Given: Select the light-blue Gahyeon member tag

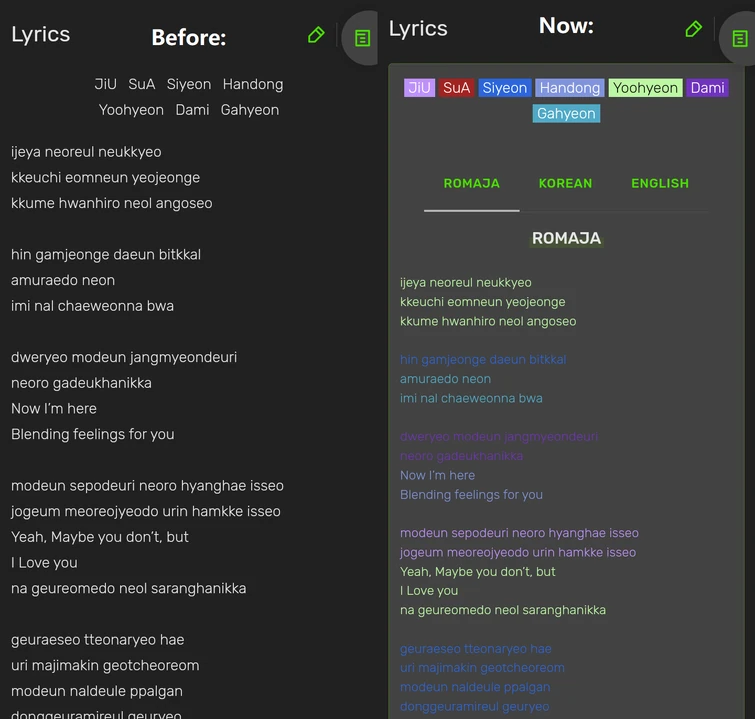Looking at the screenshot, I should (566, 113).
